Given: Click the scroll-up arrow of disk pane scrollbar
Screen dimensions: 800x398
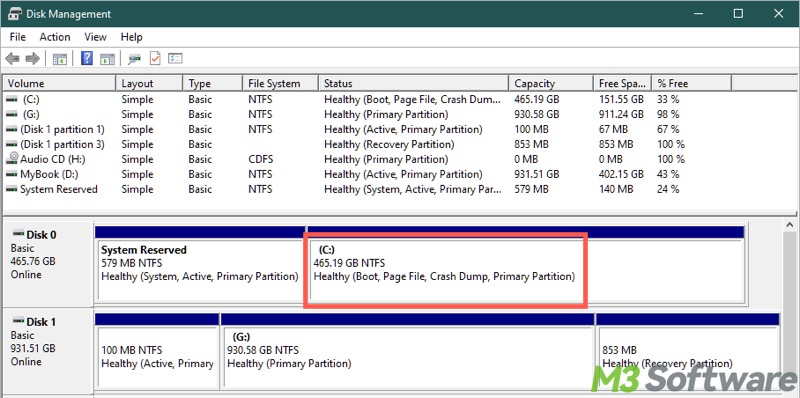Looking at the screenshot, I should (x=789, y=225).
